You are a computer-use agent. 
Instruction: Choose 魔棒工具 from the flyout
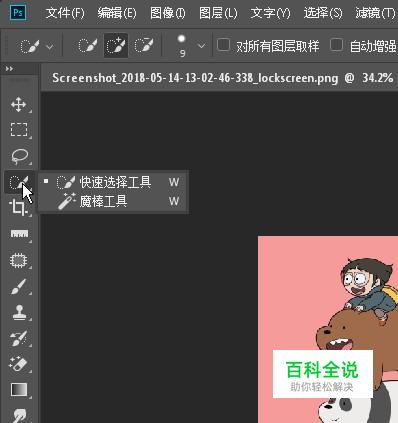click(x=113, y=201)
